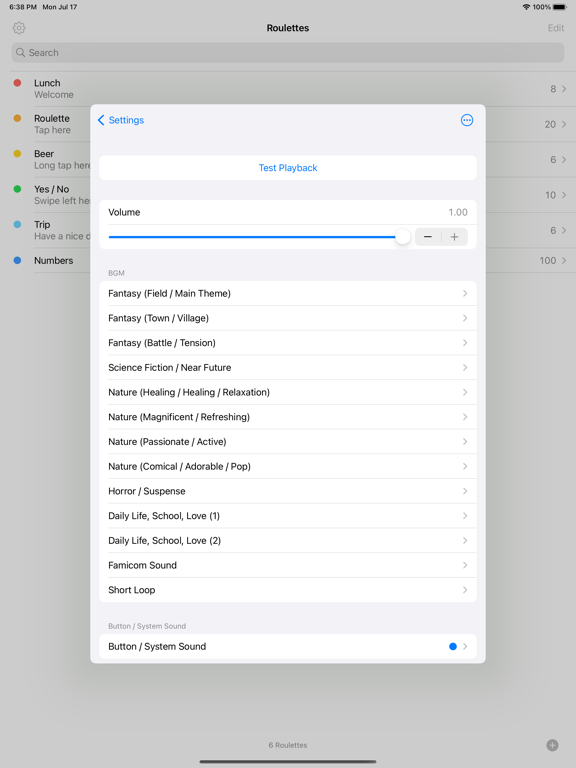Click chevron next to Yes / No count 10

pyautogui.click(x=564, y=195)
